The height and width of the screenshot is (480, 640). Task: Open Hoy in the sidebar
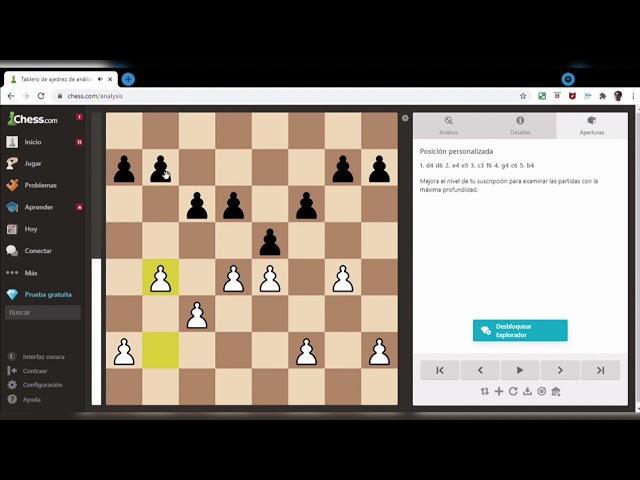(x=31, y=229)
